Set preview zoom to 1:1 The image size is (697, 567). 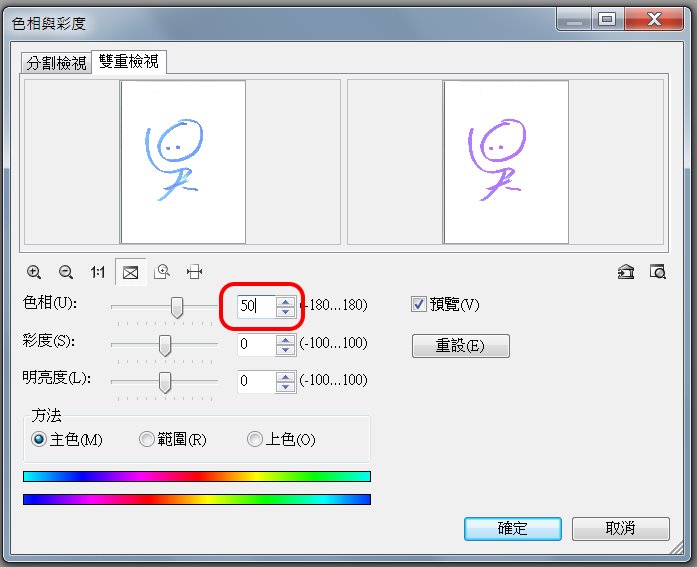point(98,272)
